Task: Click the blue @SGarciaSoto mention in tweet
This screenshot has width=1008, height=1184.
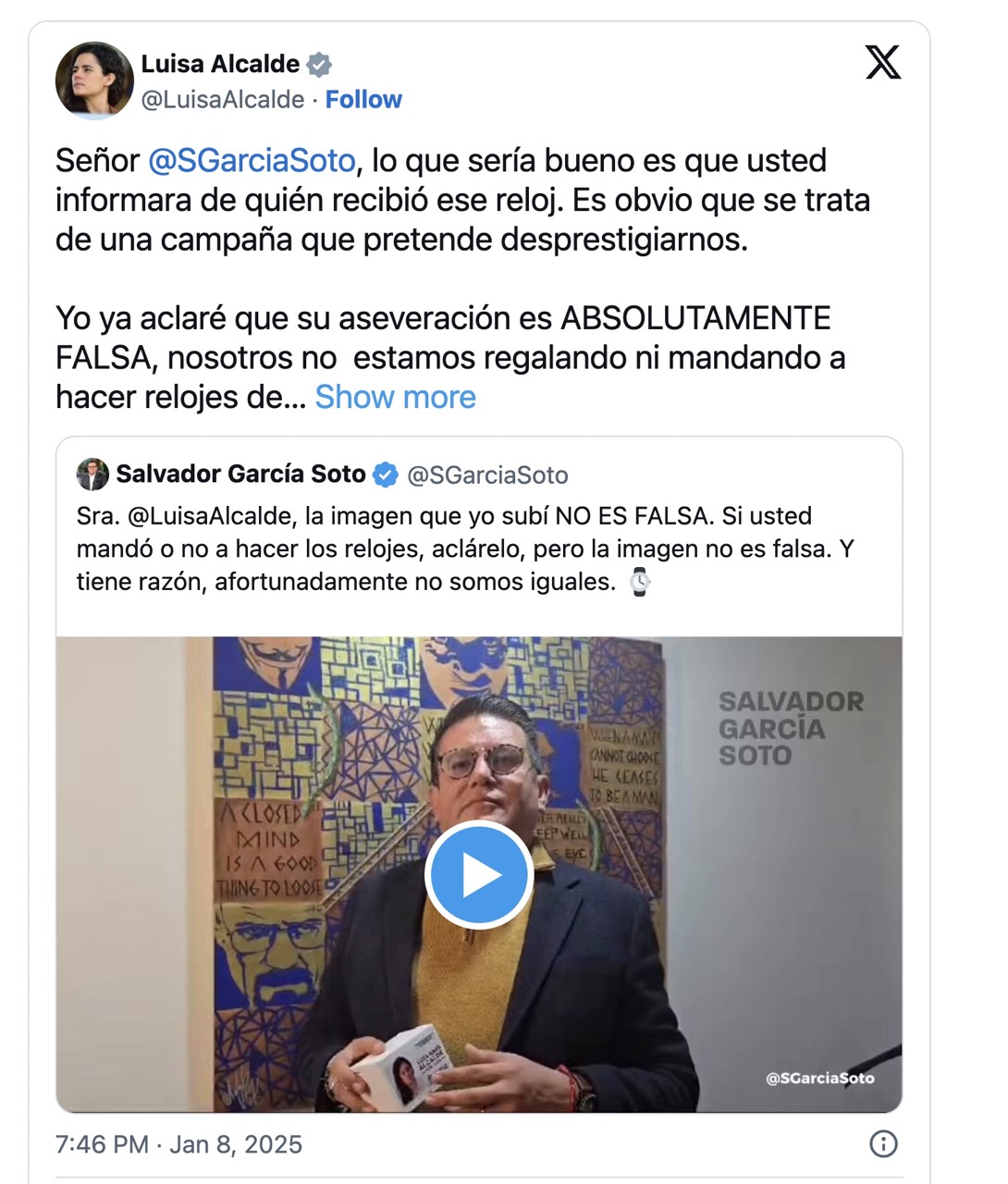Action: pyautogui.click(x=252, y=161)
